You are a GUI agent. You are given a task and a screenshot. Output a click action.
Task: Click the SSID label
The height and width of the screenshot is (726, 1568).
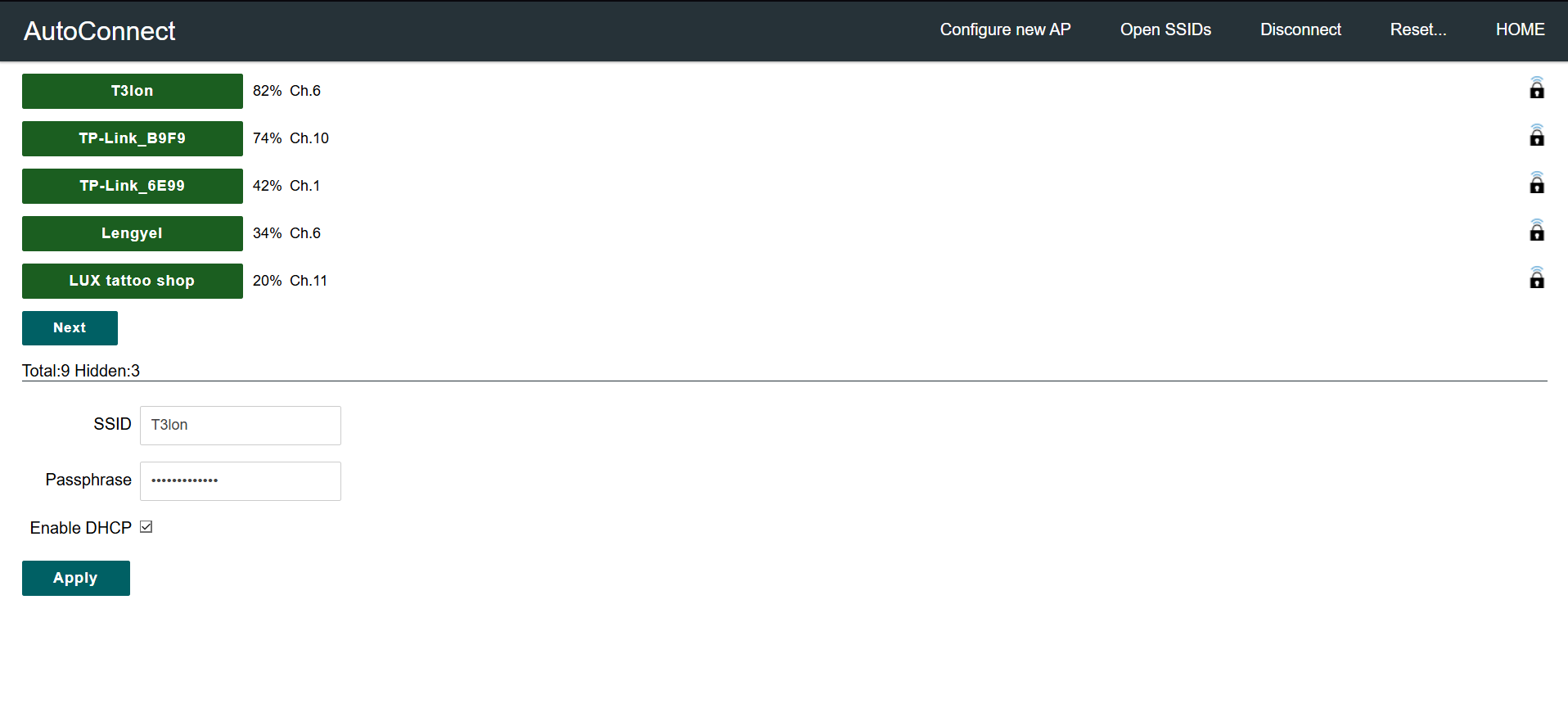(112, 424)
